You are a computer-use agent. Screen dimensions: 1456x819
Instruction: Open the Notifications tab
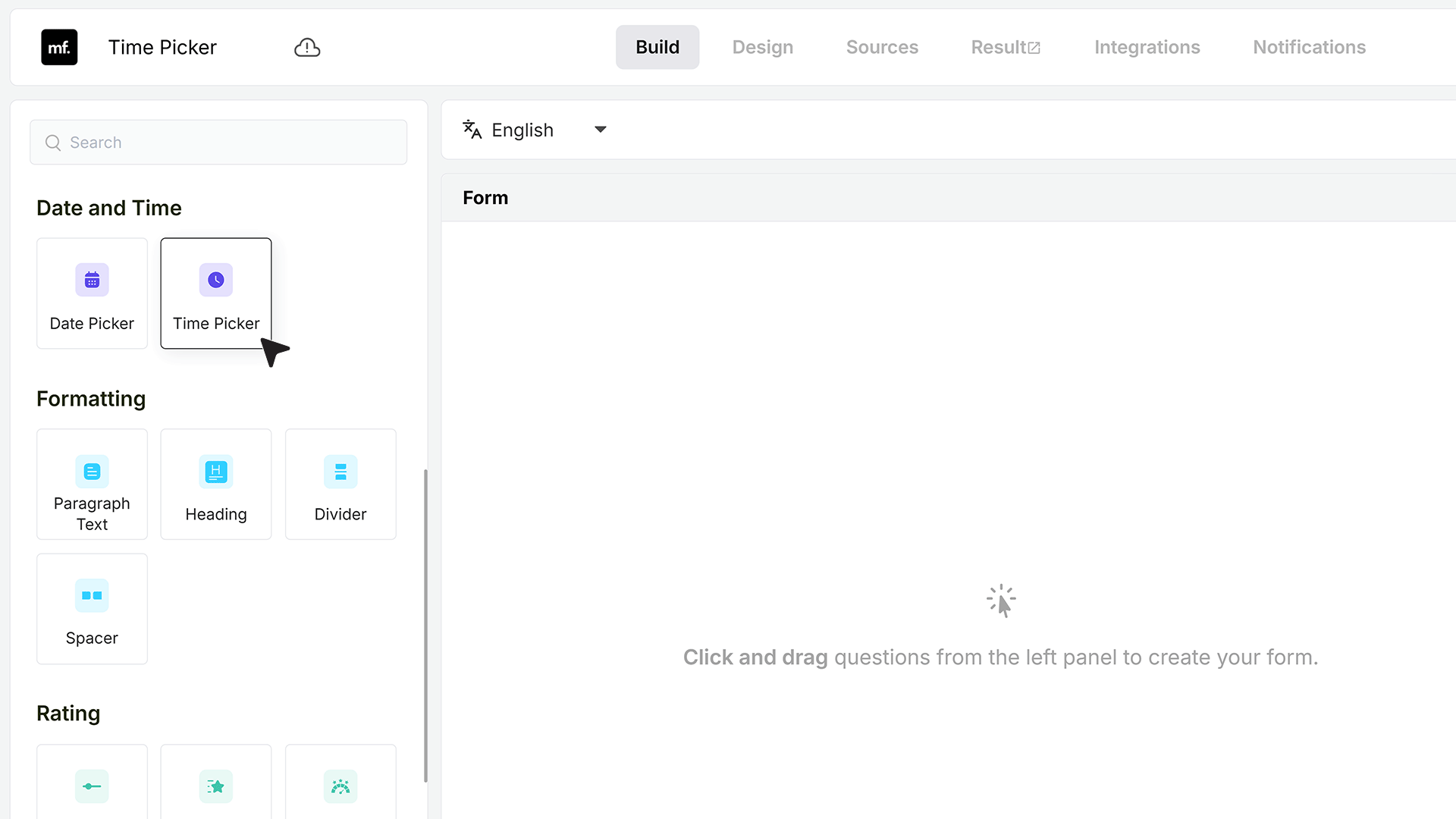click(1309, 47)
